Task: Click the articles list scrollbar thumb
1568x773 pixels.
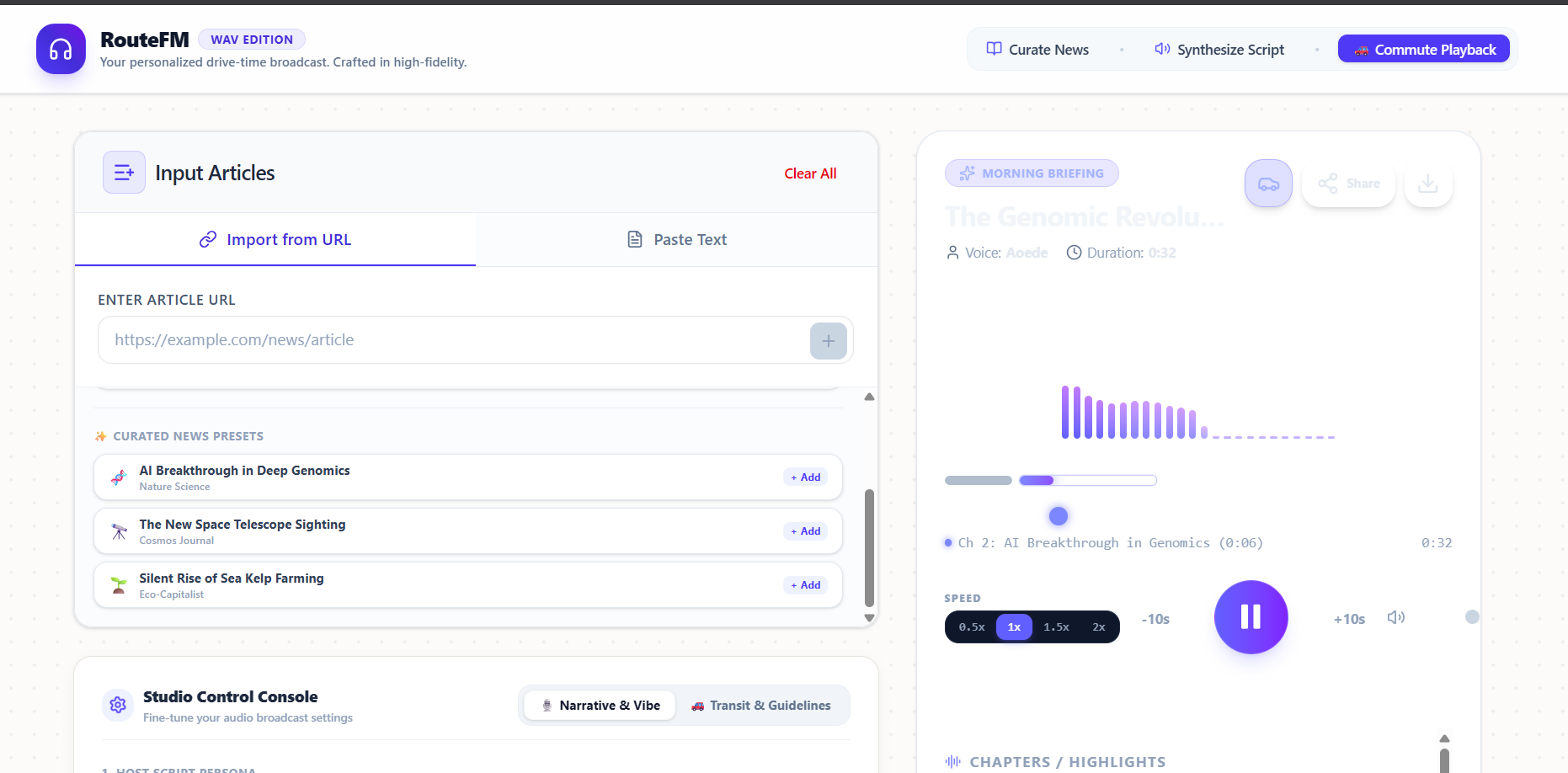Action: click(x=869, y=548)
